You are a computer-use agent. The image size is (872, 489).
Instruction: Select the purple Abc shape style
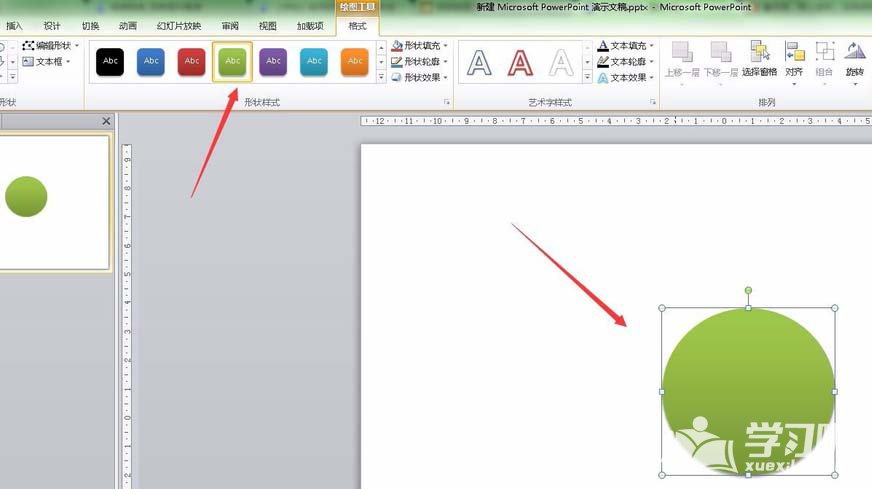273,62
